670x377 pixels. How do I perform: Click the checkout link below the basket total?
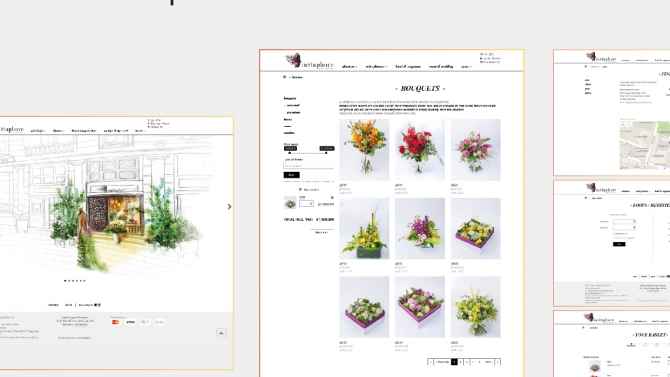(322, 233)
